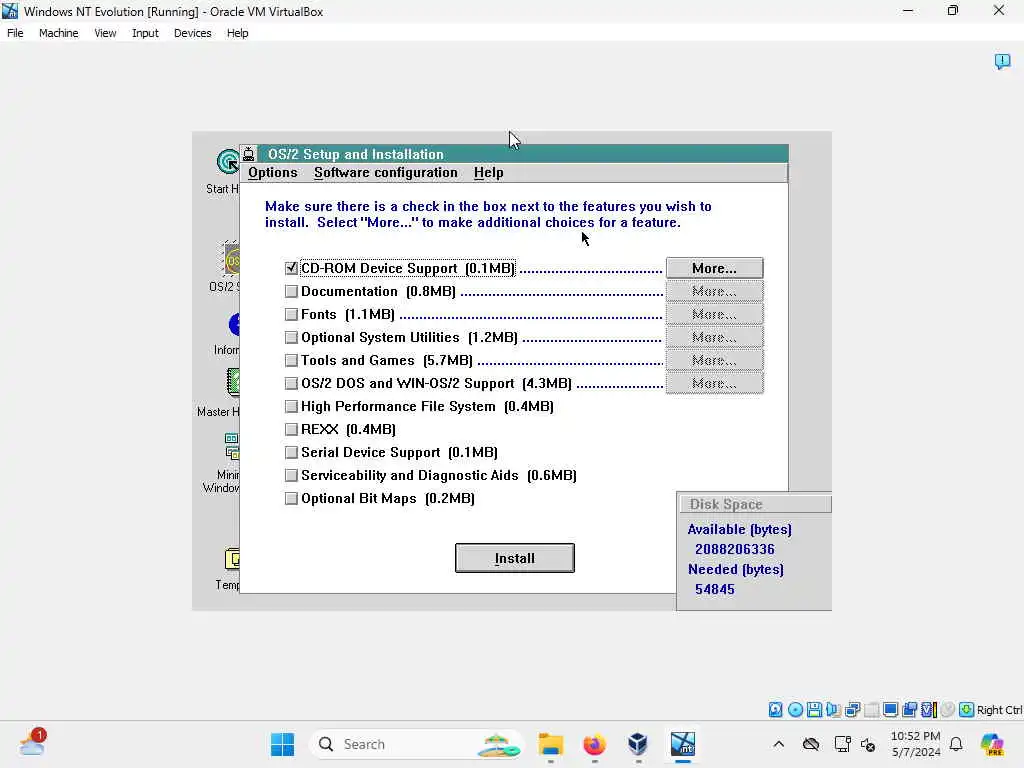Screen dimensions: 1024x768
Task: Click the needed bytes value 54845
Action: (x=714, y=590)
